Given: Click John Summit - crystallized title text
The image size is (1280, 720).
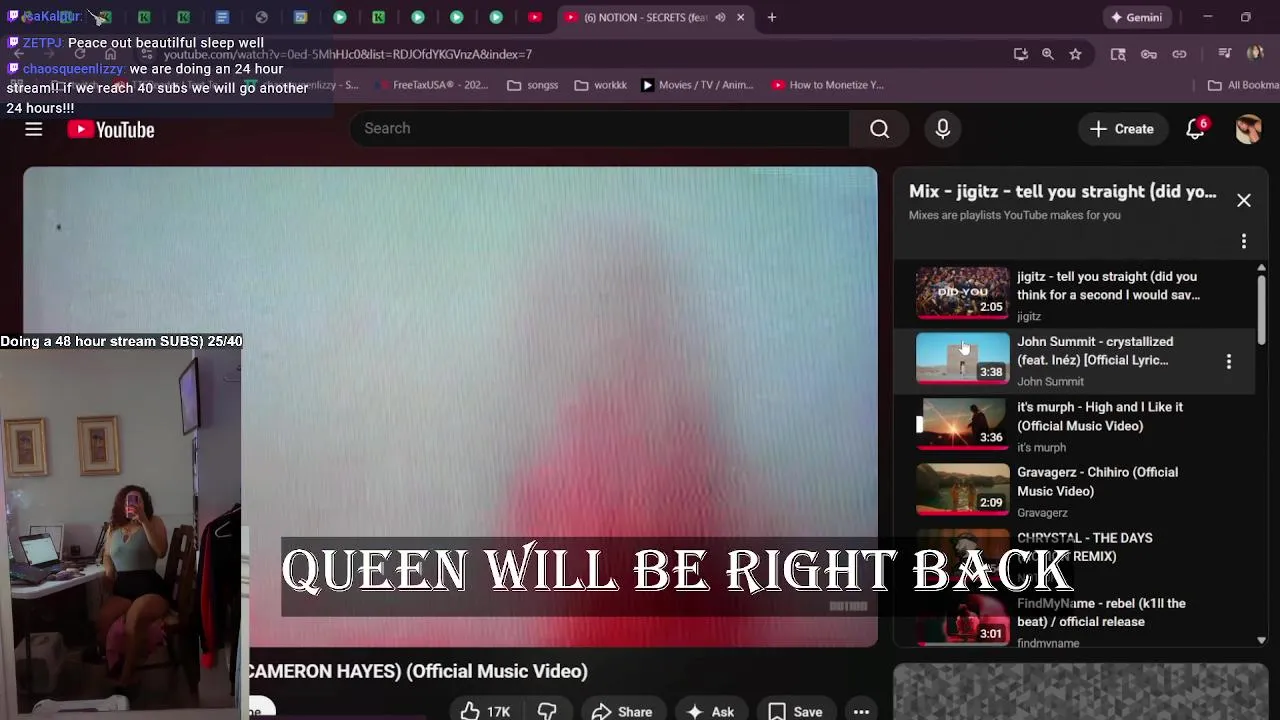Looking at the screenshot, I should 1095,351.
